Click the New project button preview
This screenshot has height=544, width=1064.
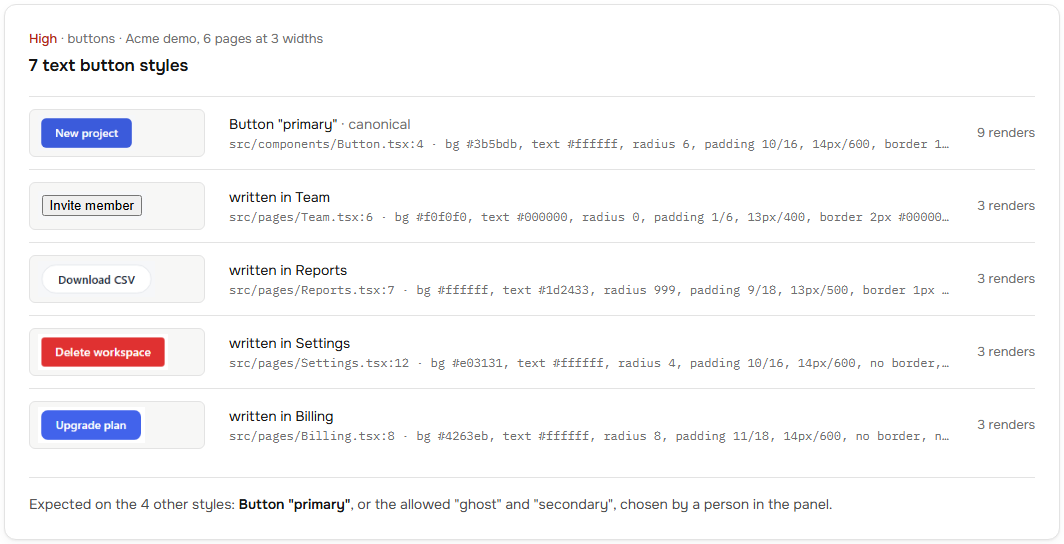point(86,133)
